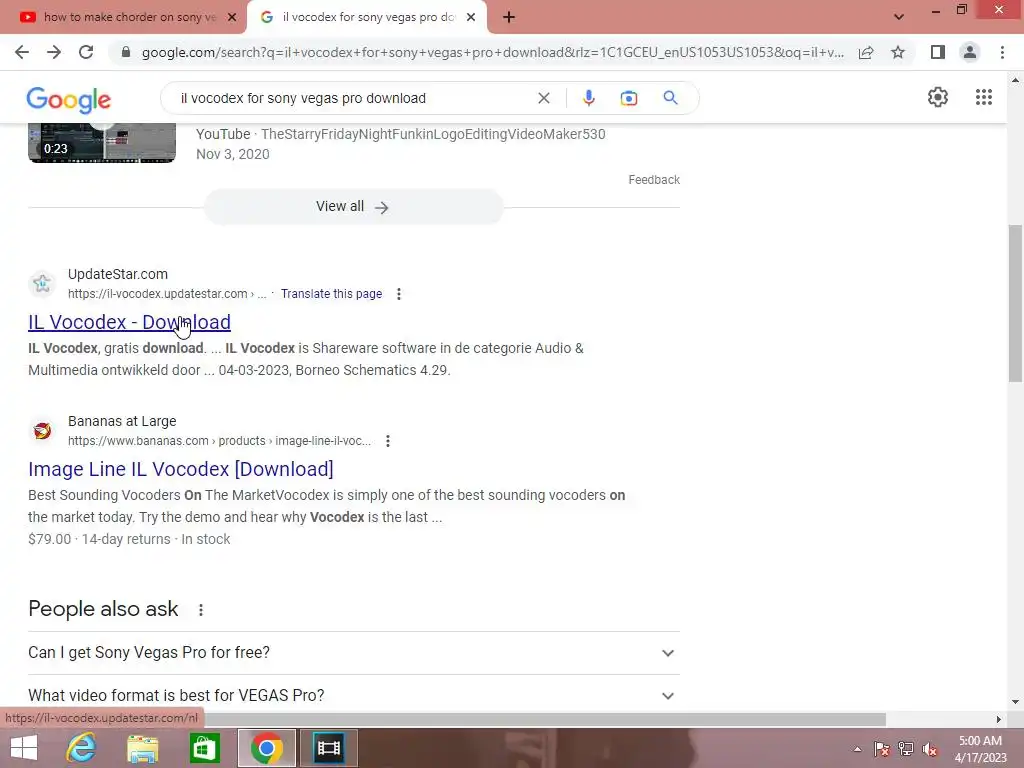
Task: Search by image with the camera icon
Action: (629, 98)
